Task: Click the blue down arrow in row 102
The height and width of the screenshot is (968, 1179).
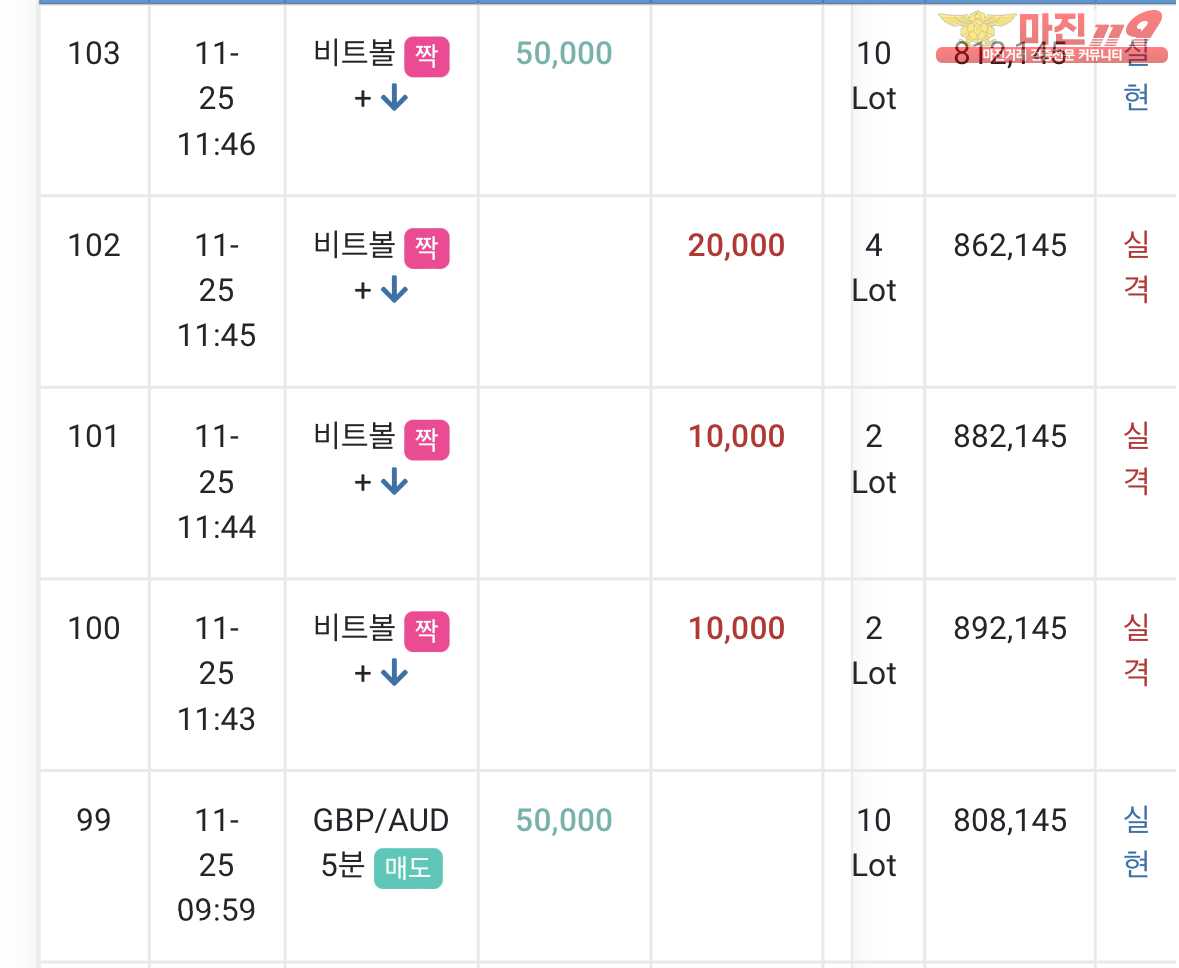Action: 394,290
